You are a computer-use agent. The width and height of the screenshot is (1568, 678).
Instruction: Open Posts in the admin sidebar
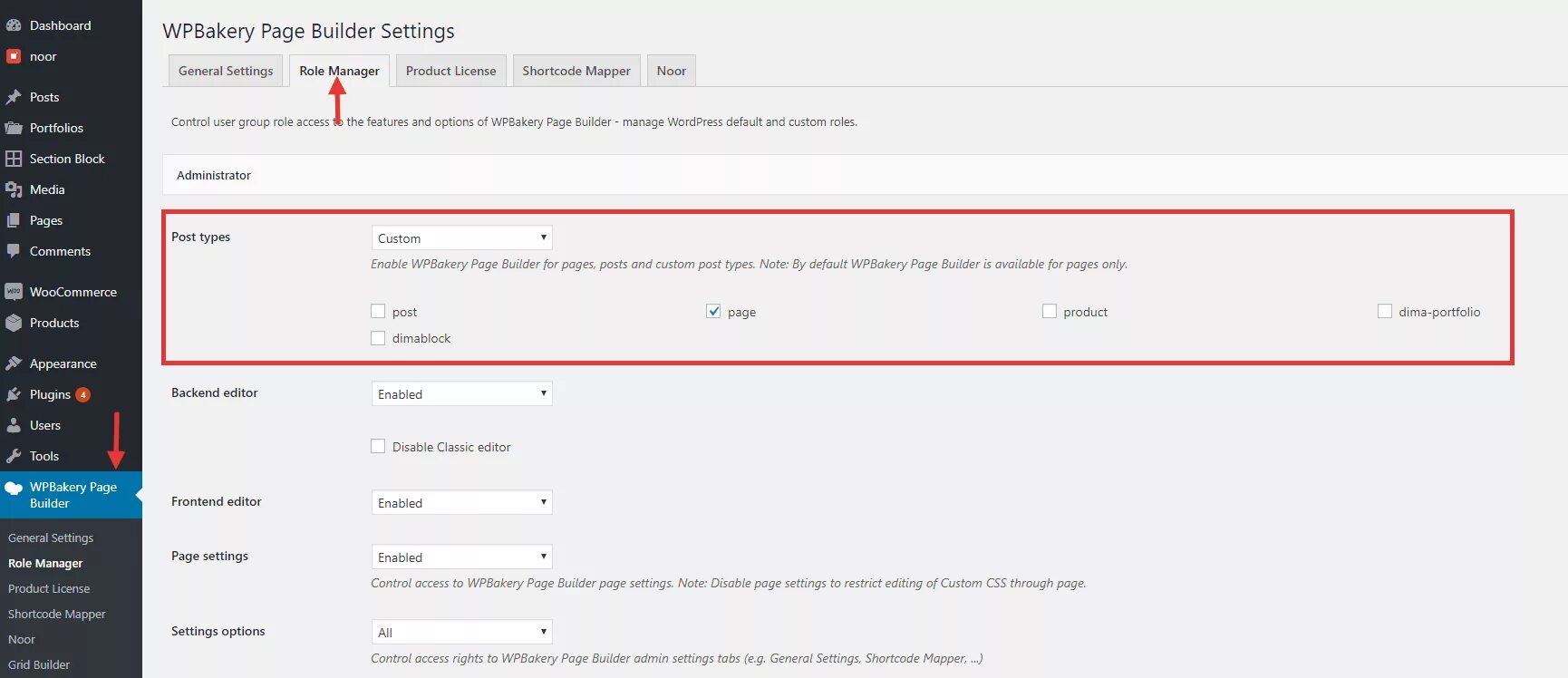[44, 97]
